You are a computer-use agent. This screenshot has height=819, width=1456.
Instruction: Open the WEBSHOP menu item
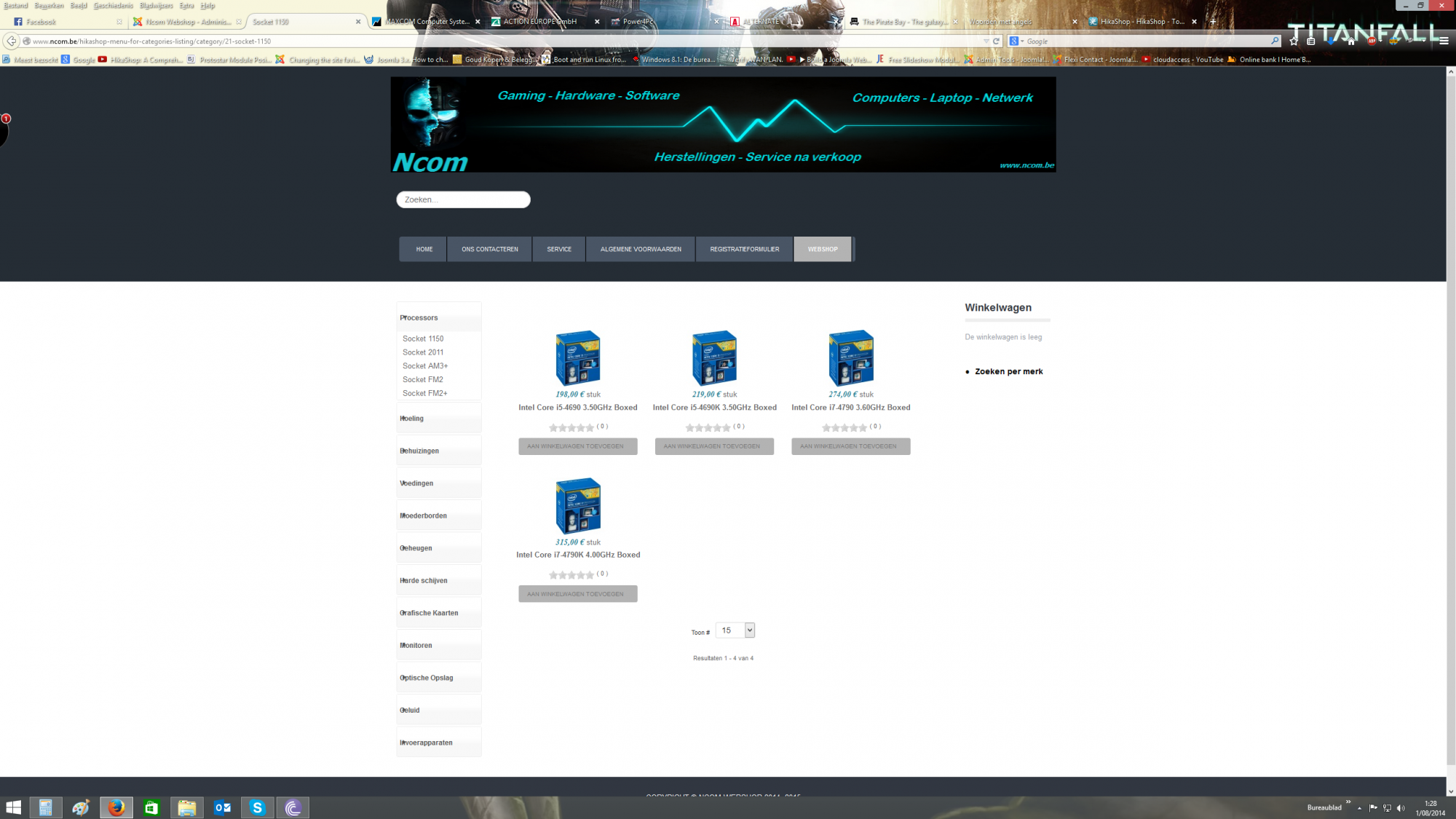[823, 249]
